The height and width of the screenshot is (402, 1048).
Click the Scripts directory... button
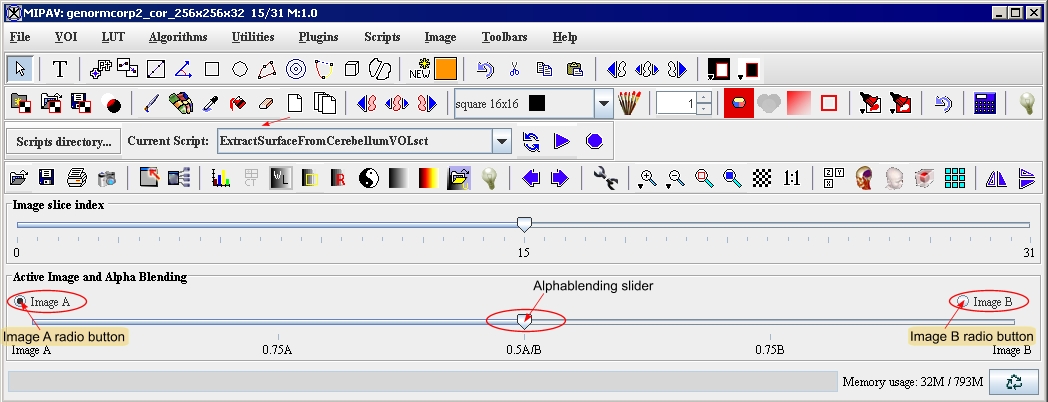[x=63, y=141]
